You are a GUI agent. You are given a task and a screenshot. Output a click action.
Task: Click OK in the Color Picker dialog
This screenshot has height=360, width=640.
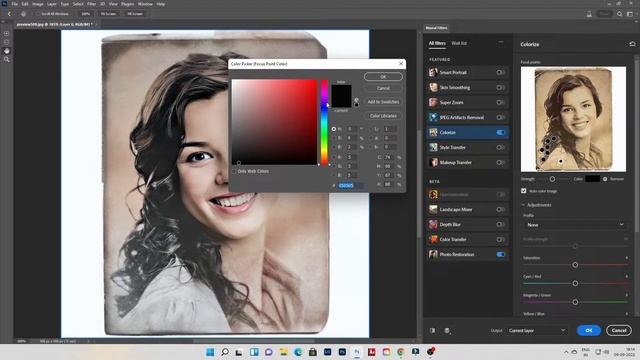pyautogui.click(x=383, y=77)
